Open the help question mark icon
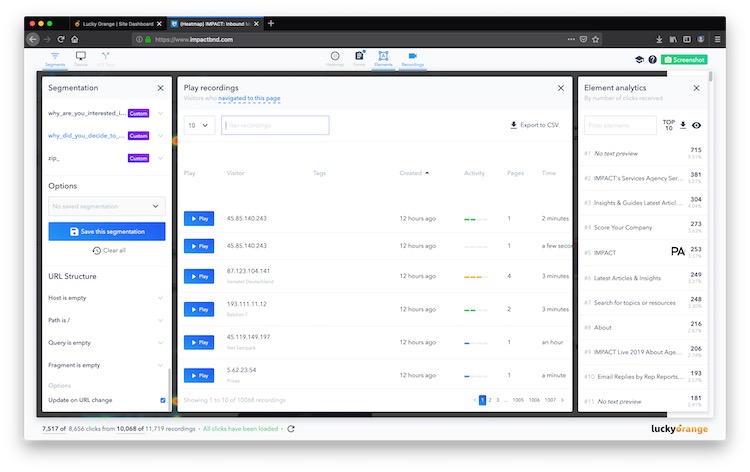 click(x=652, y=60)
